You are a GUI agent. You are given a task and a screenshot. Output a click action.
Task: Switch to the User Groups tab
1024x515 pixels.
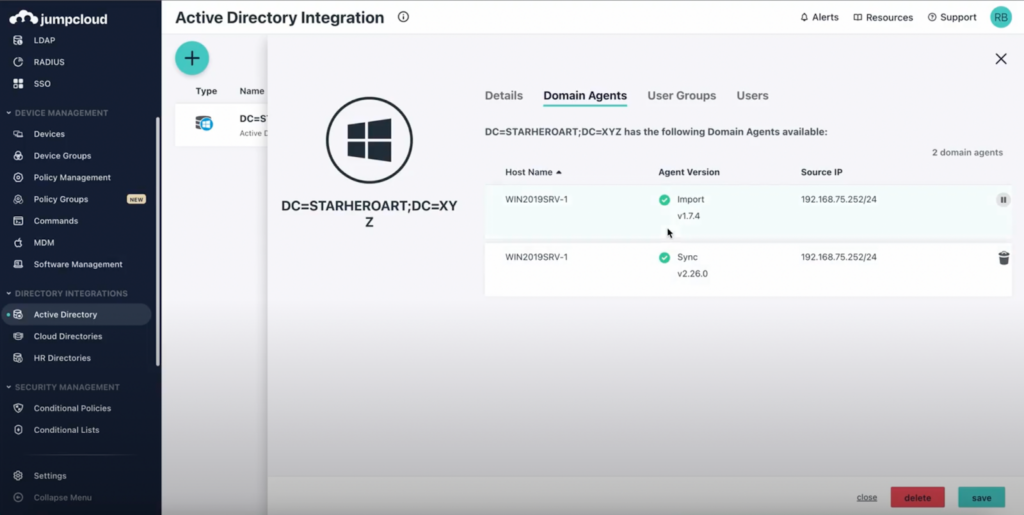tap(681, 96)
